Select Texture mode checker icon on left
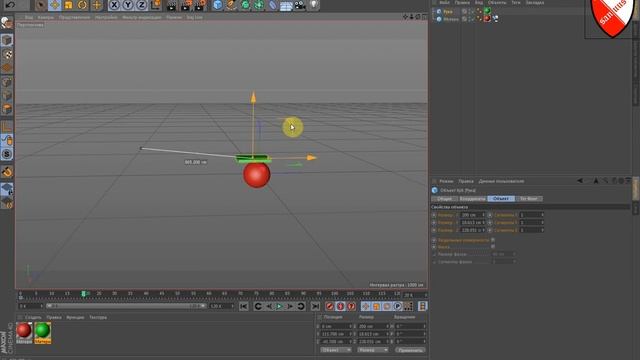The image size is (640, 360). pyautogui.click(x=7, y=54)
